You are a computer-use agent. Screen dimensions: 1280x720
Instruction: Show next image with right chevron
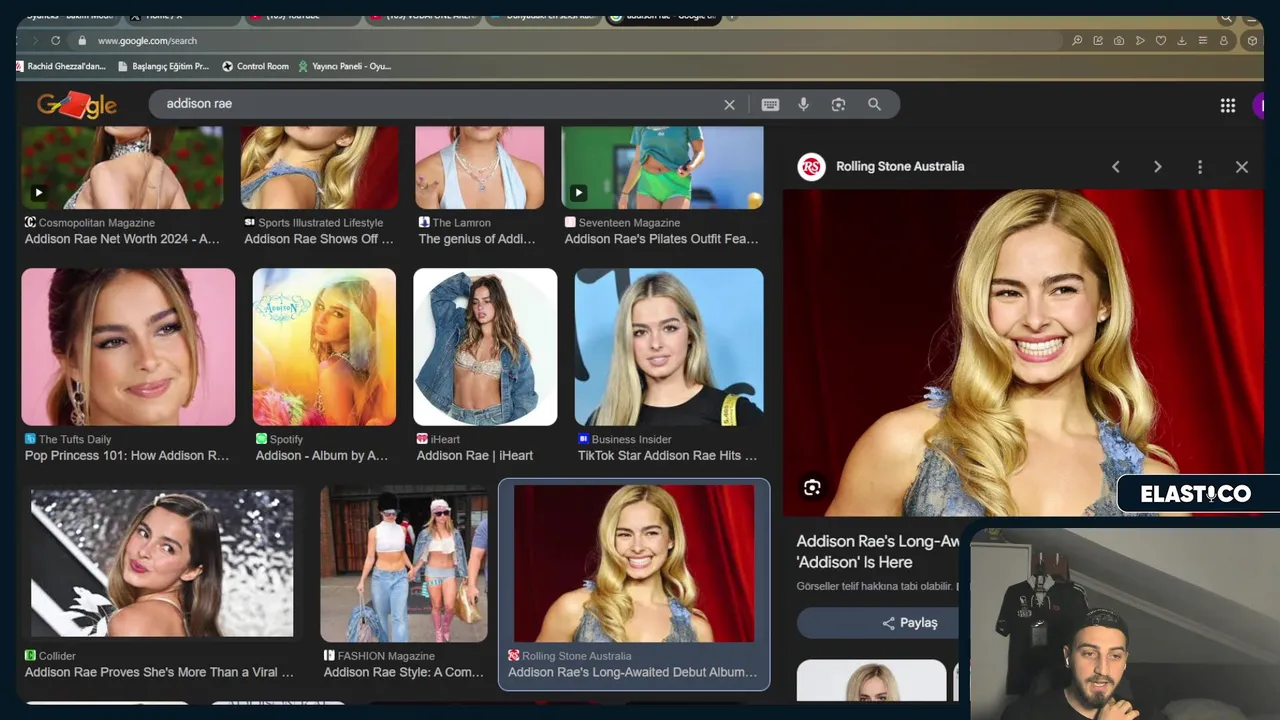click(x=1158, y=167)
